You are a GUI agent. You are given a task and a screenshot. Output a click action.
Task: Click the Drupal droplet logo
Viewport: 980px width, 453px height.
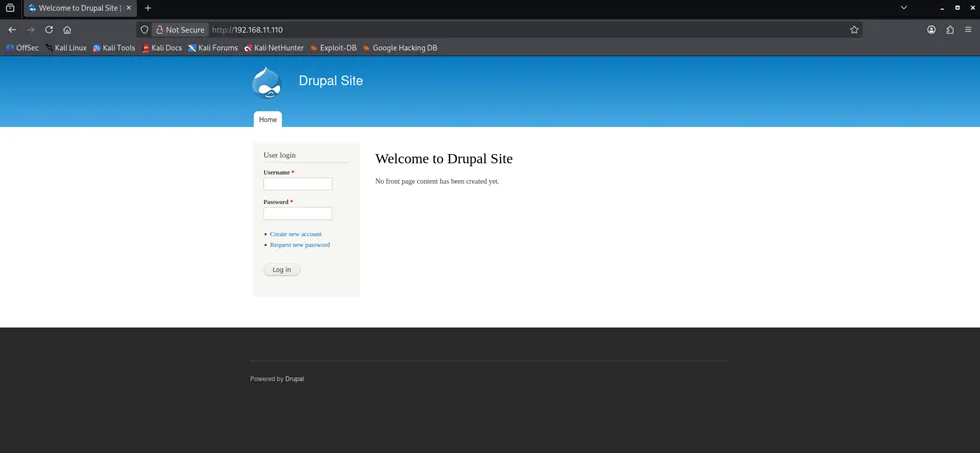(267, 82)
